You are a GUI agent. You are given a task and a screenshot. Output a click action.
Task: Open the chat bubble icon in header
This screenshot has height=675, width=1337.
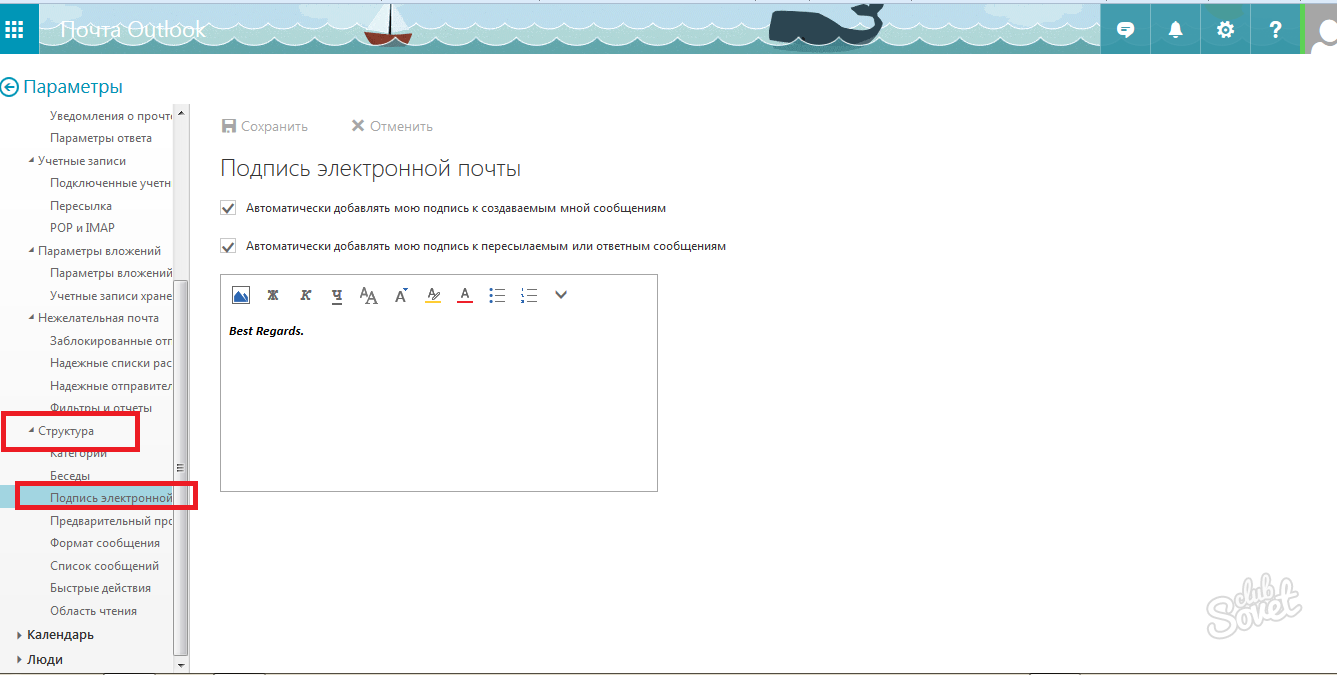click(x=1125, y=29)
